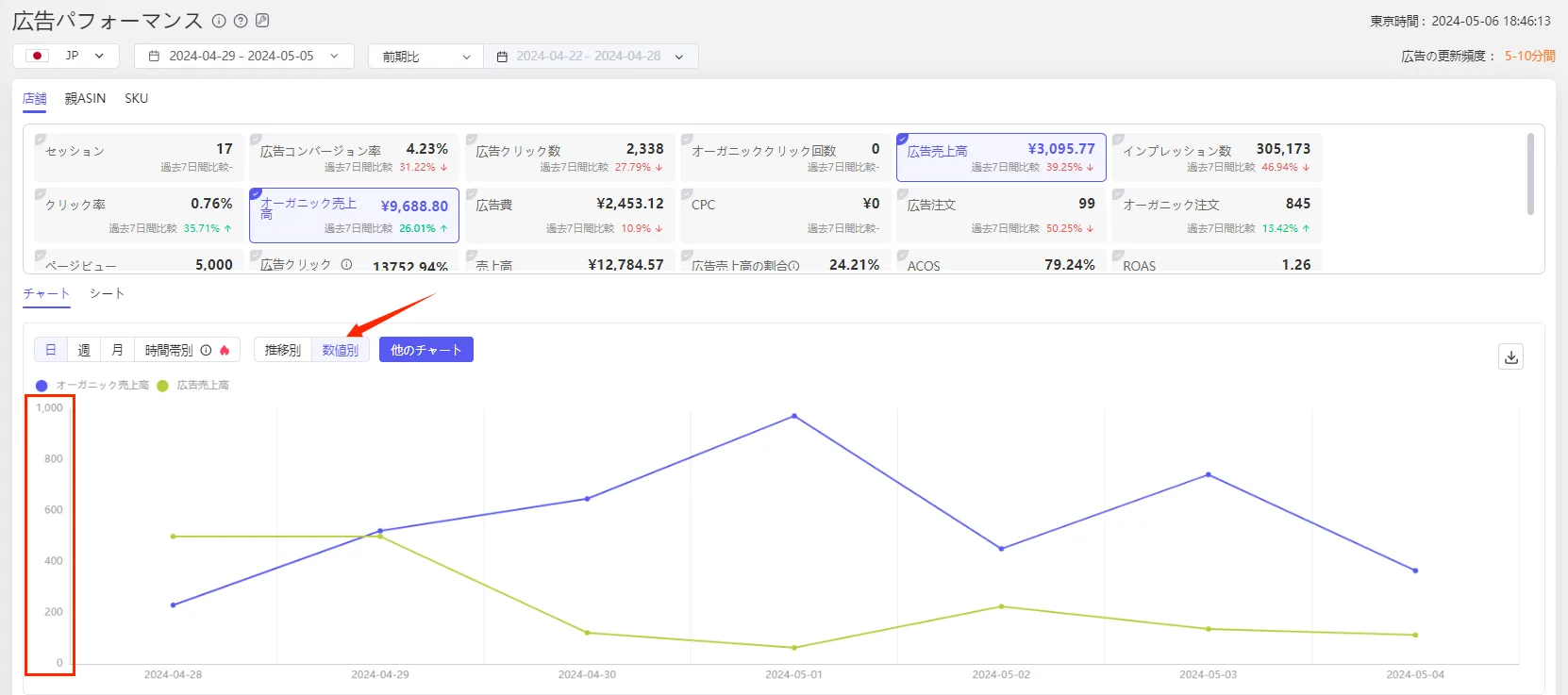
Task: Select 週 weekly granularity
Action: click(84, 350)
